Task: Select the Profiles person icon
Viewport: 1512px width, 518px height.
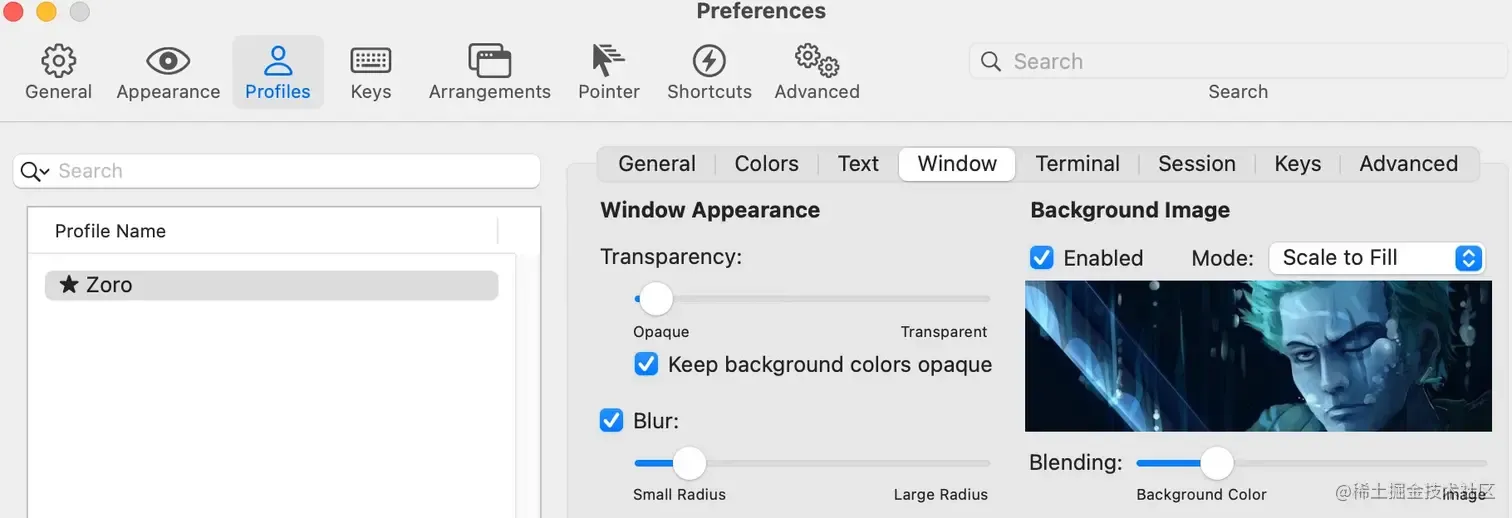Action: click(x=278, y=62)
